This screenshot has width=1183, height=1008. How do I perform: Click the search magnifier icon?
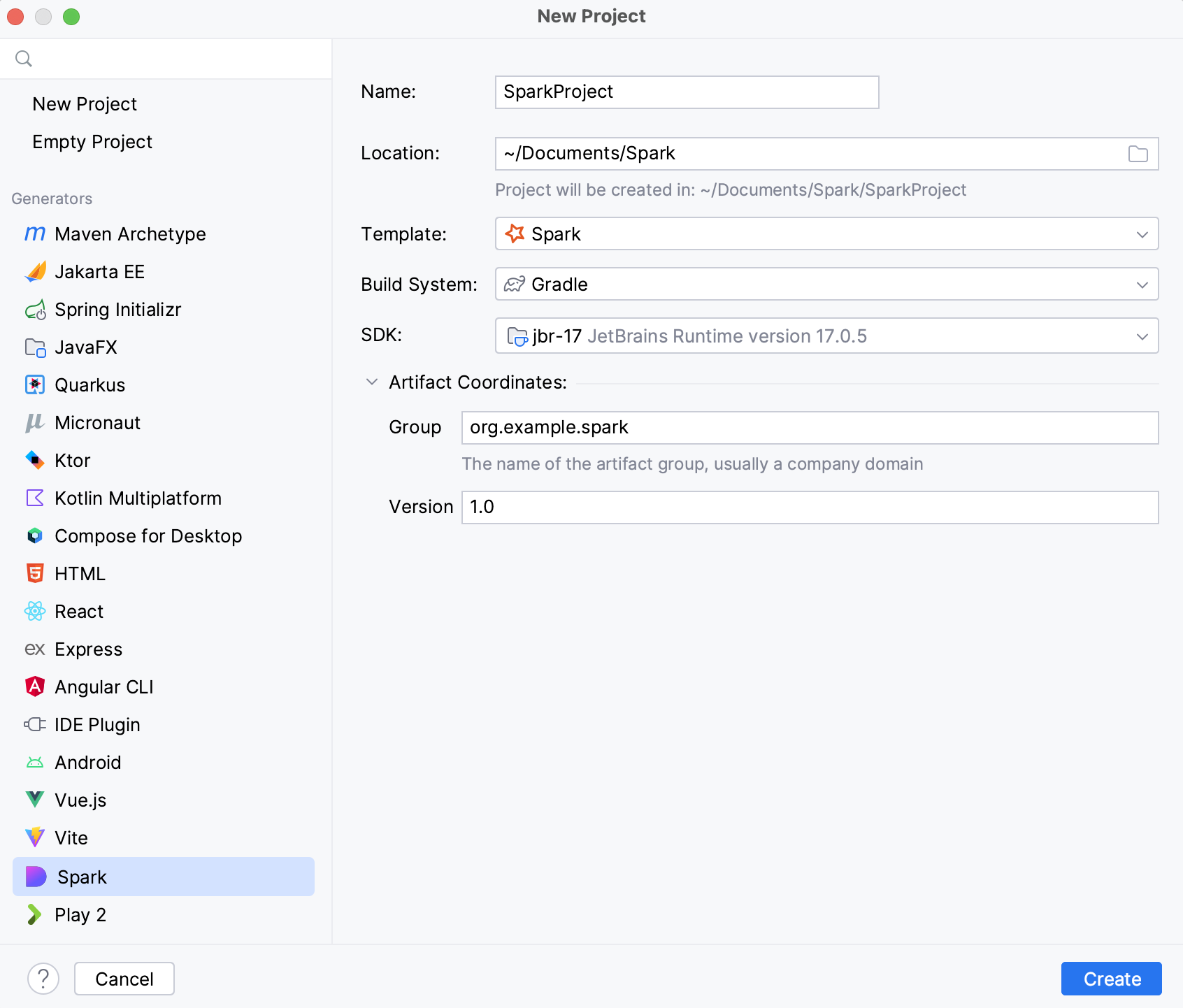click(24, 59)
